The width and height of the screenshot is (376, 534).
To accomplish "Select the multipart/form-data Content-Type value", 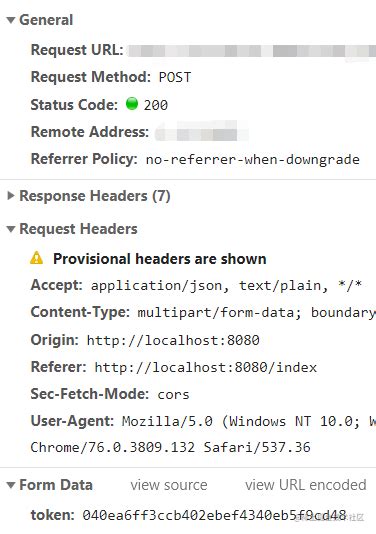I will coord(256,313).
